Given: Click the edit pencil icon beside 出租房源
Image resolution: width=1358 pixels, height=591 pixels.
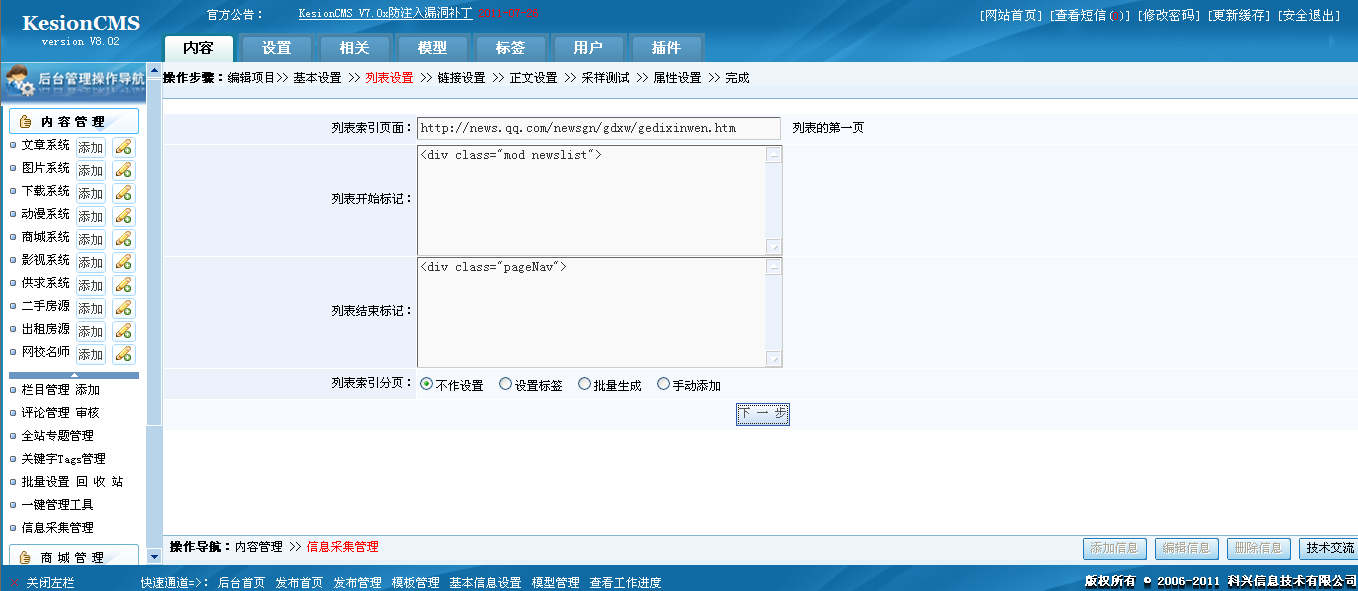Looking at the screenshot, I should pyautogui.click(x=123, y=331).
